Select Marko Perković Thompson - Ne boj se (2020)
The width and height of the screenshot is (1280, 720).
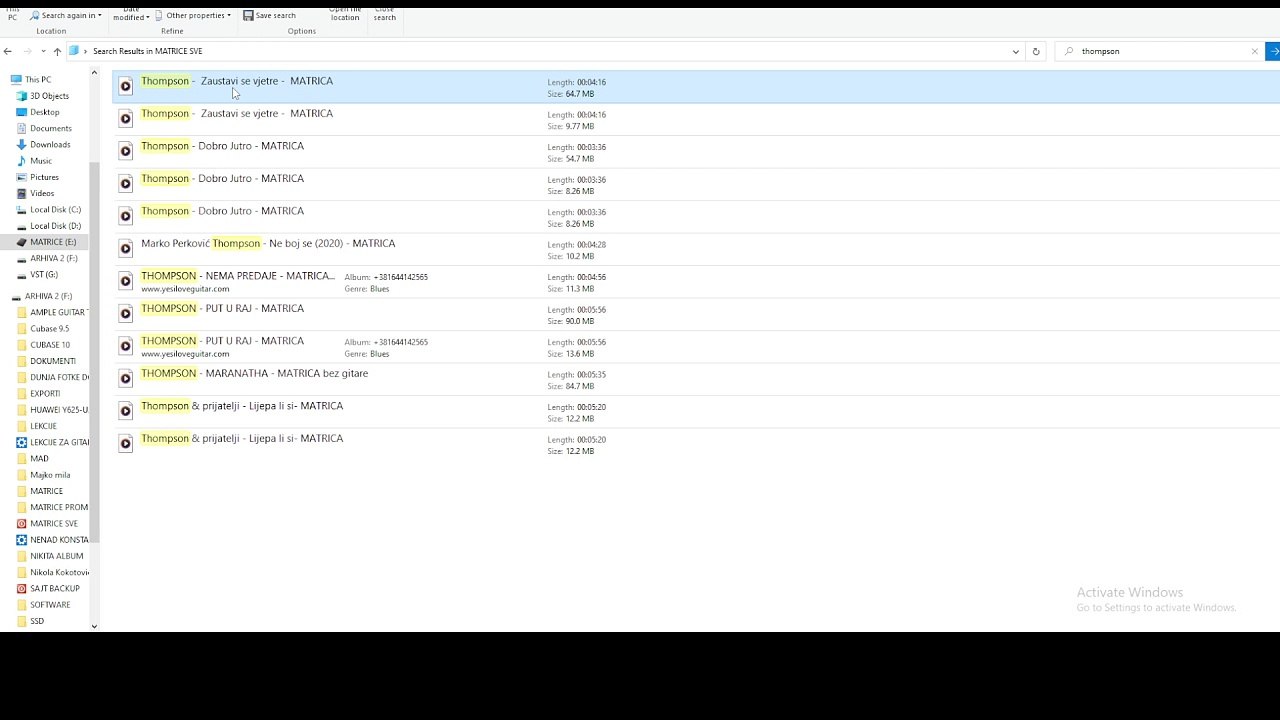coord(696,249)
